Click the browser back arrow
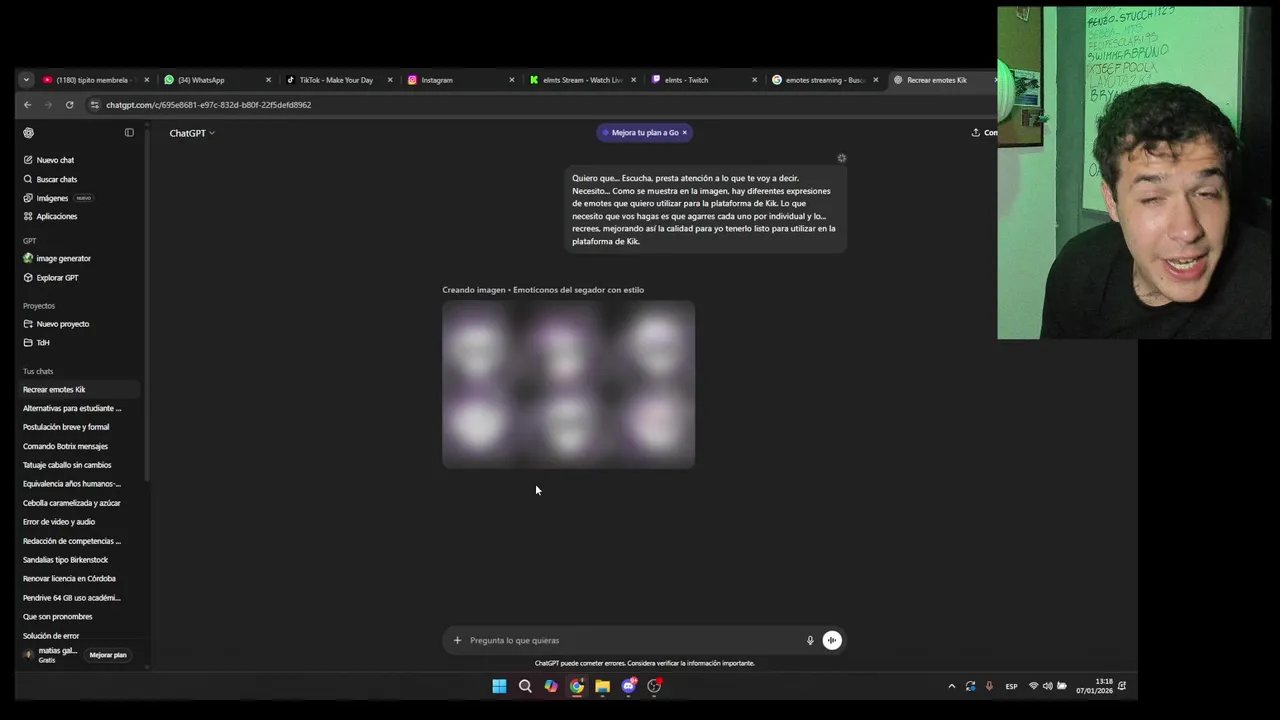This screenshot has height=720, width=1280. (27, 104)
